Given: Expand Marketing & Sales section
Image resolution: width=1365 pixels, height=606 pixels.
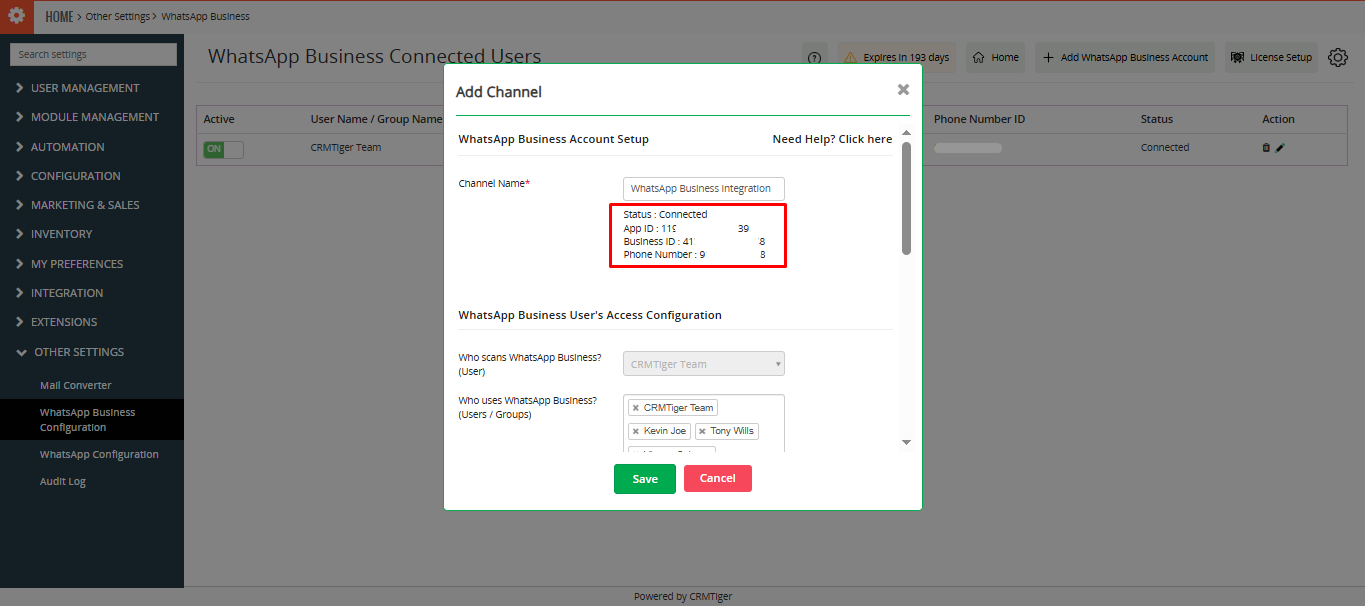Looking at the screenshot, I should [85, 205].
